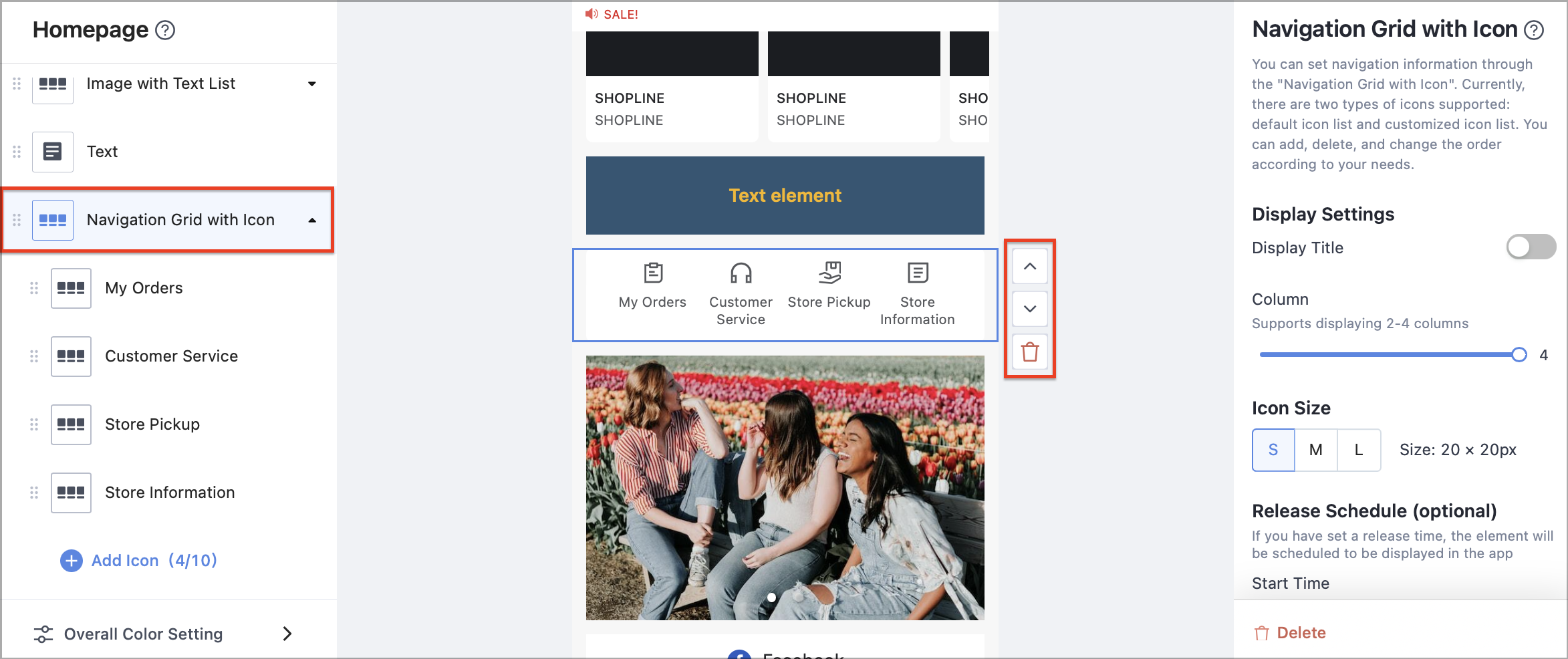
Task: Click the blue Navigation Grid with Icon thumbnail icon
Action: (x=53, y=220)
